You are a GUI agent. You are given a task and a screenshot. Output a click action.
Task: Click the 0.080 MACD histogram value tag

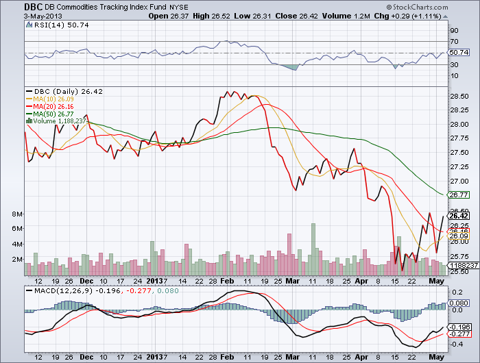[x=459, y=303]
